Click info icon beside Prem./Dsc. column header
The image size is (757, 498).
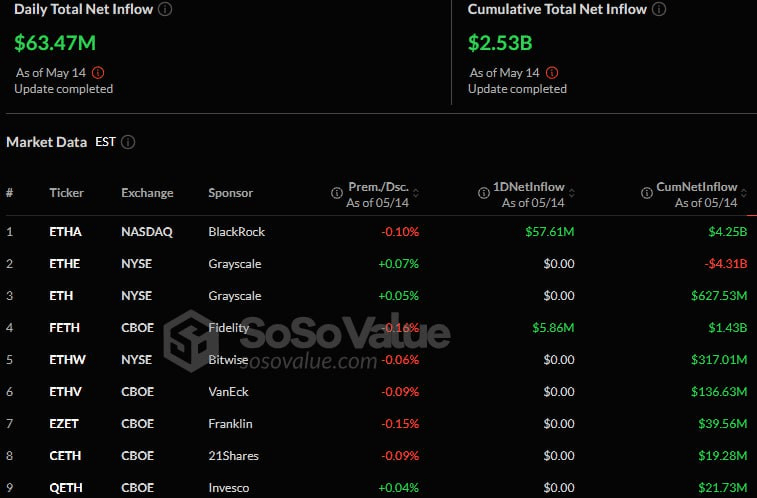(x=336, y=193)
